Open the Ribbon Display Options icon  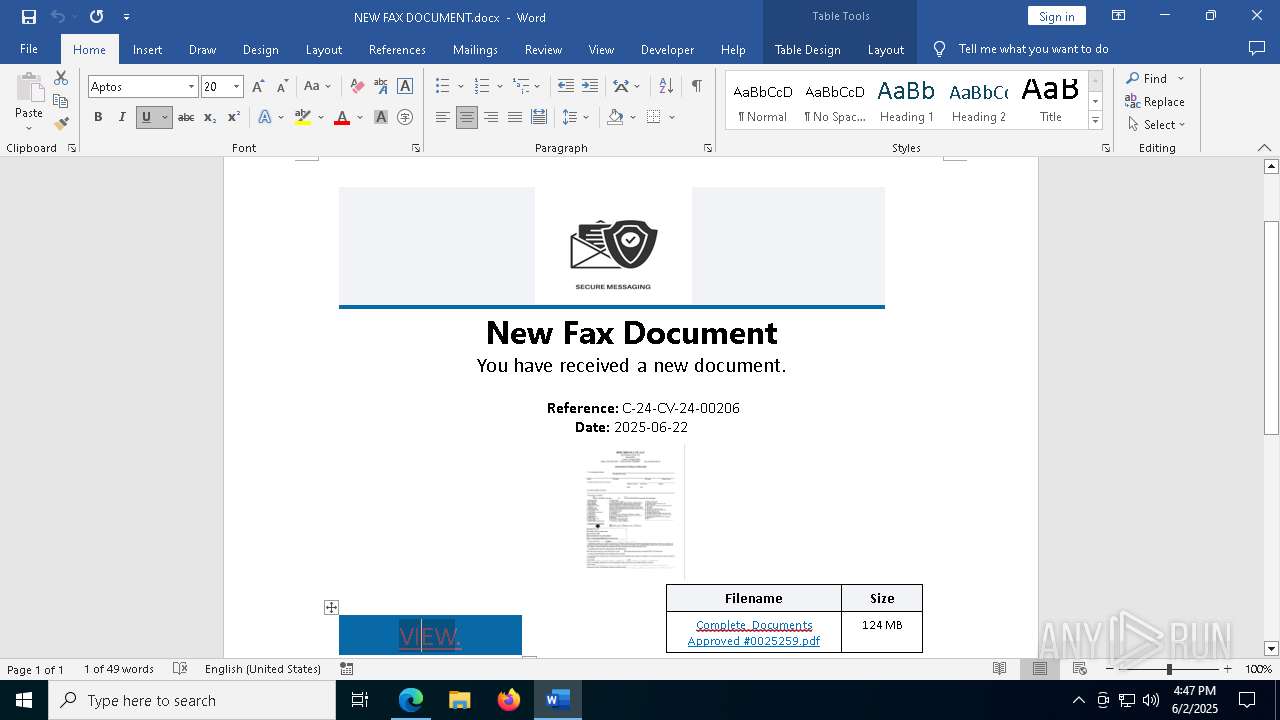(x=1119, y=16)
